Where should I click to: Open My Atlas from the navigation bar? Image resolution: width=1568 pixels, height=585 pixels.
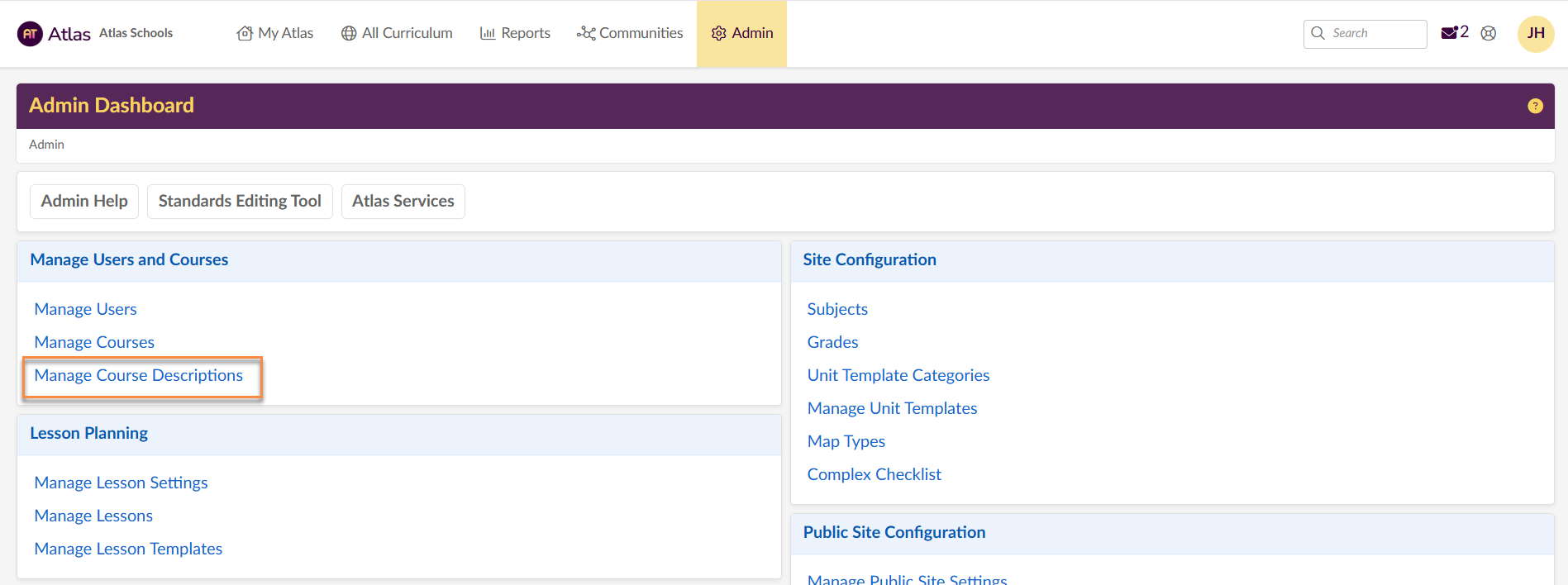click(x=275, y=33)
